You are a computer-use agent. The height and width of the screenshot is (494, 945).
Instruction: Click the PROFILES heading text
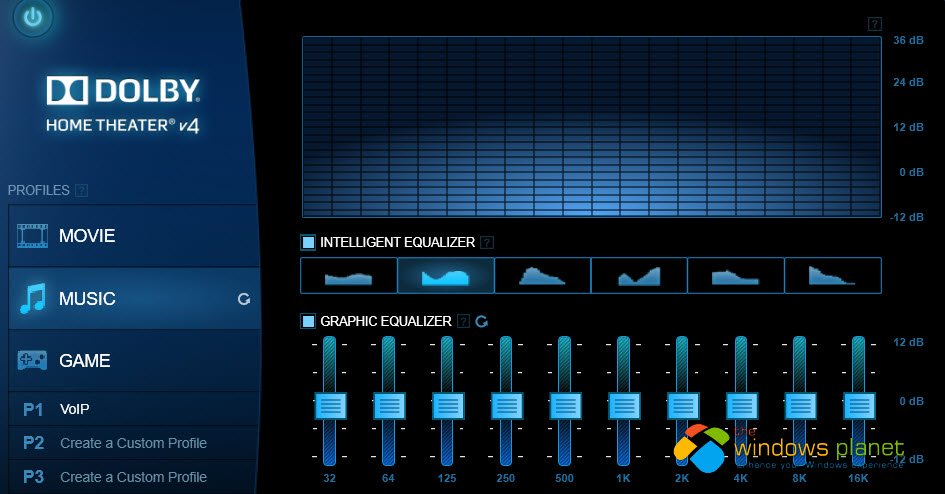coord(39,190)
